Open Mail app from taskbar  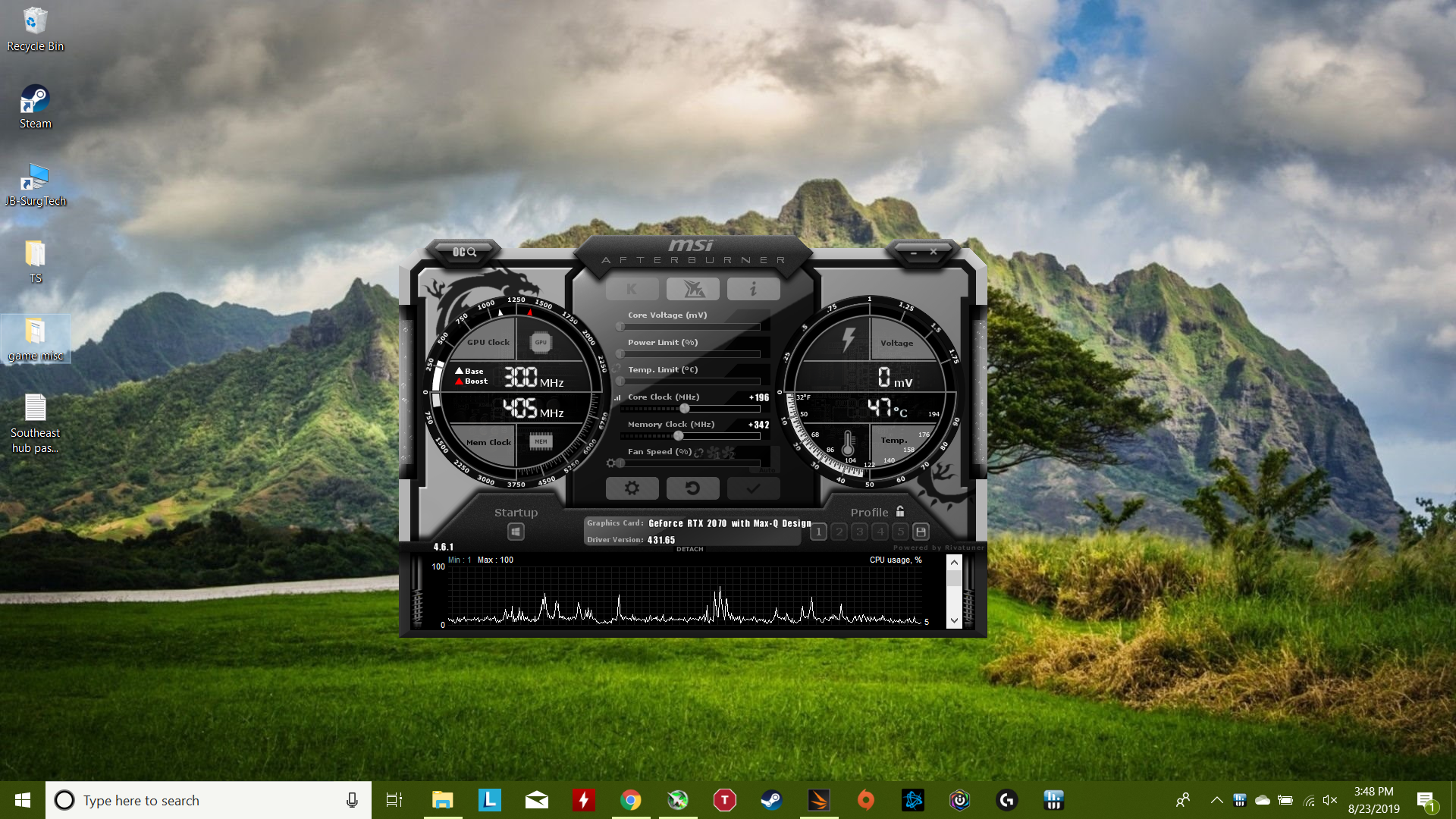point(536,800)
